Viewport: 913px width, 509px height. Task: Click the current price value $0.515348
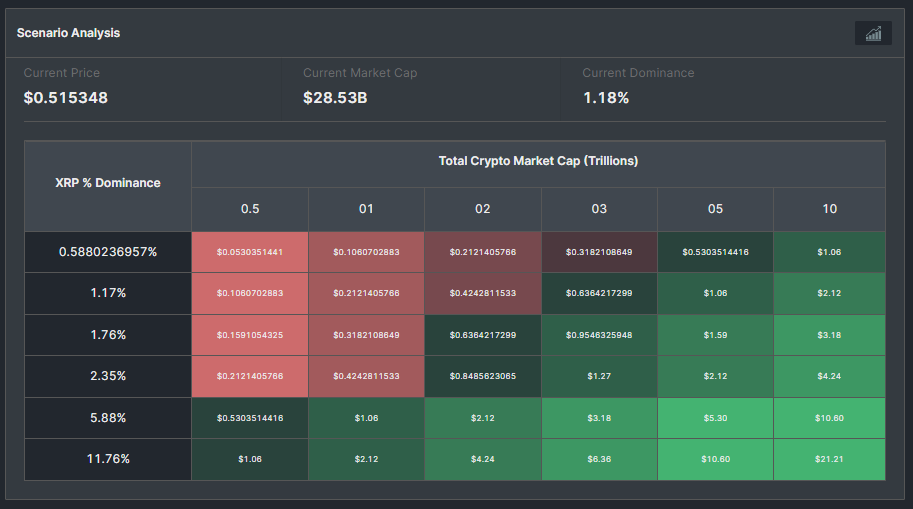[66, 98]
